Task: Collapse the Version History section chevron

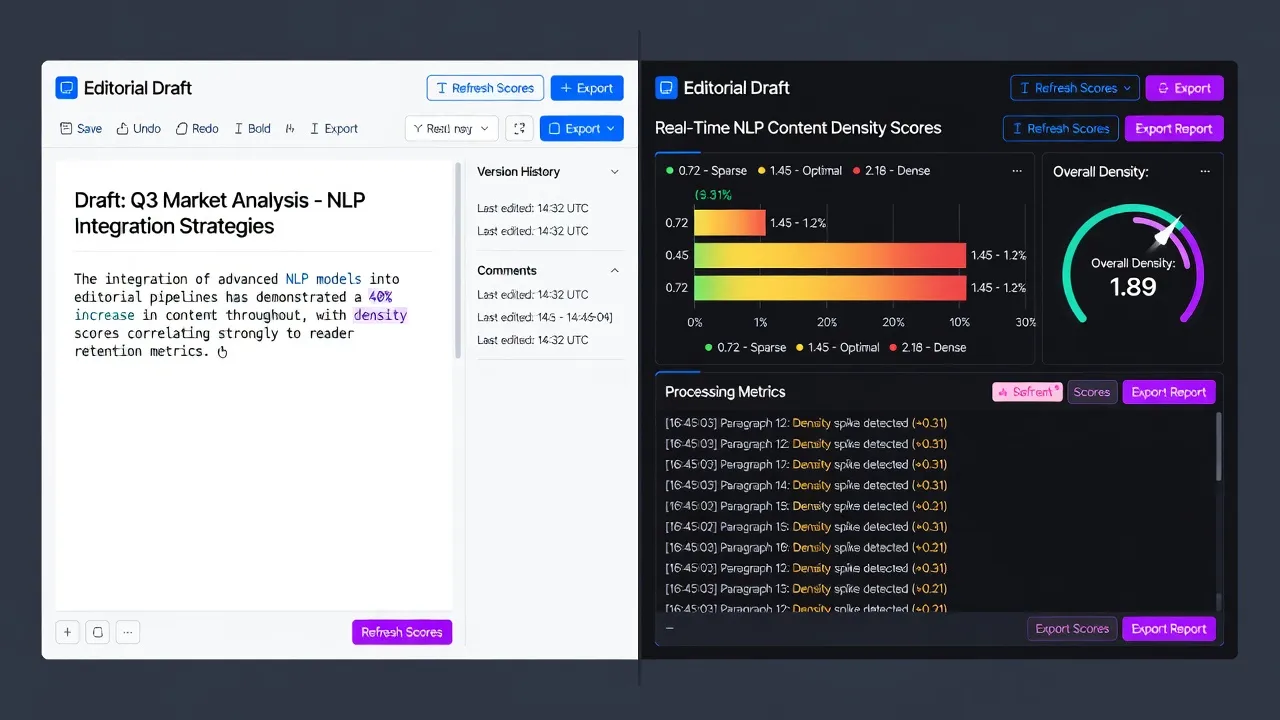Action: (614, 172)
